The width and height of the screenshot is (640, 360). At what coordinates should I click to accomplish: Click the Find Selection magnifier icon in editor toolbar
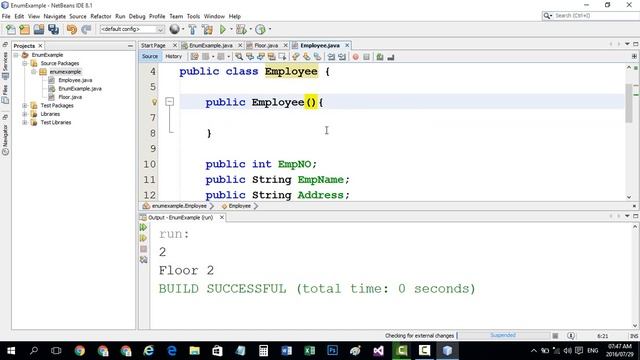[x=239, y=57]
